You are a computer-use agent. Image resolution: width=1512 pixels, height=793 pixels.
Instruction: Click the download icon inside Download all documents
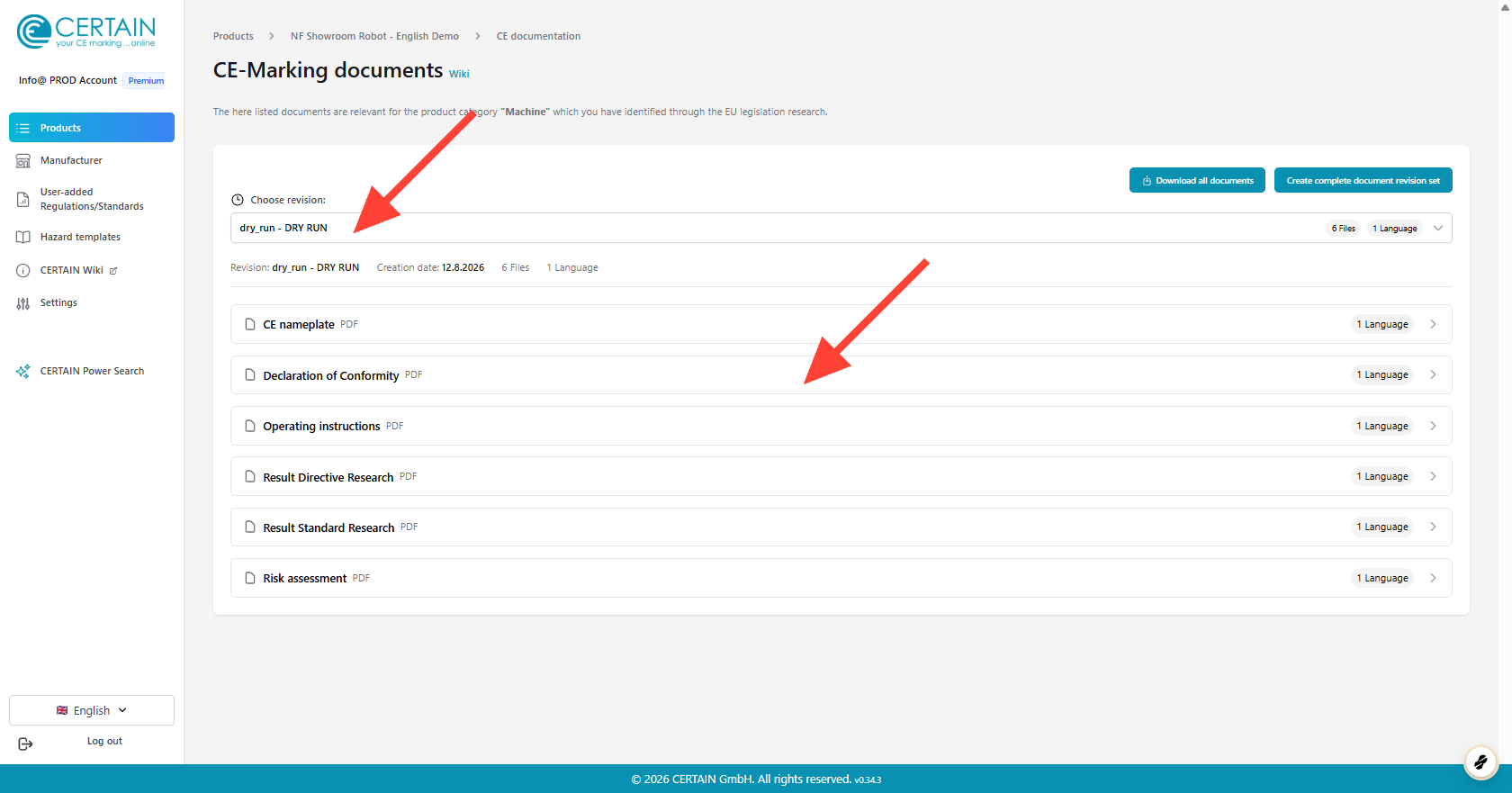click(1147, 181)
